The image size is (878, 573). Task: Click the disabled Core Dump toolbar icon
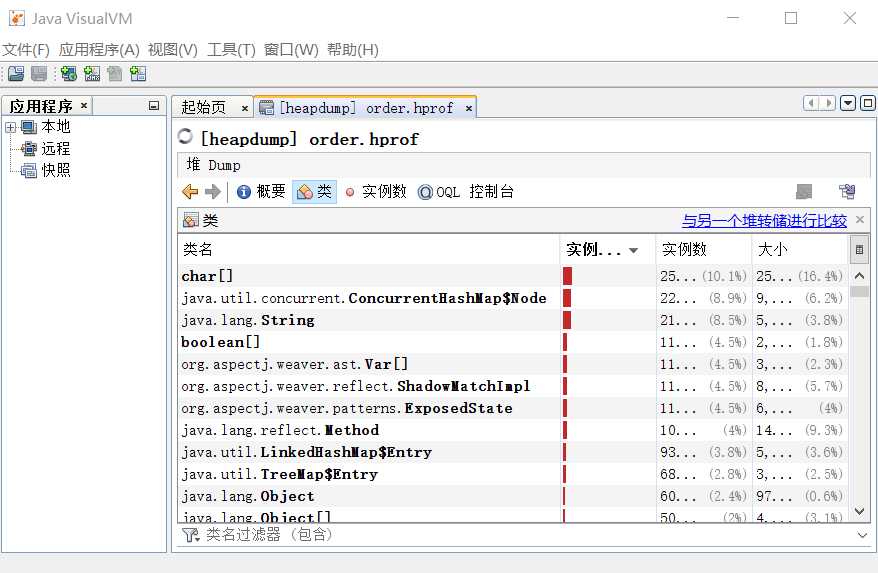[x=115, y=73]
